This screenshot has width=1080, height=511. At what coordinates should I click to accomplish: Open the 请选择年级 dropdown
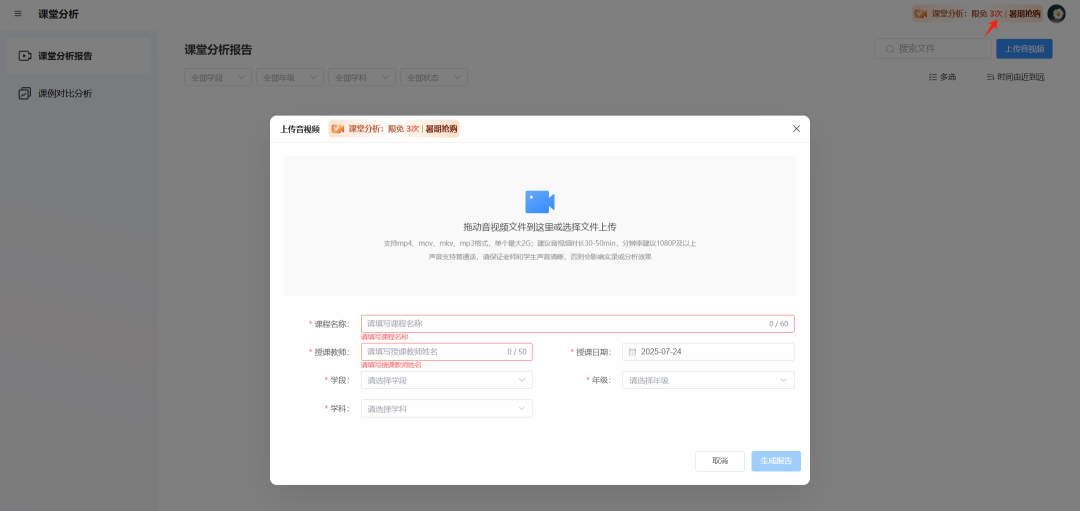(708, 380)
